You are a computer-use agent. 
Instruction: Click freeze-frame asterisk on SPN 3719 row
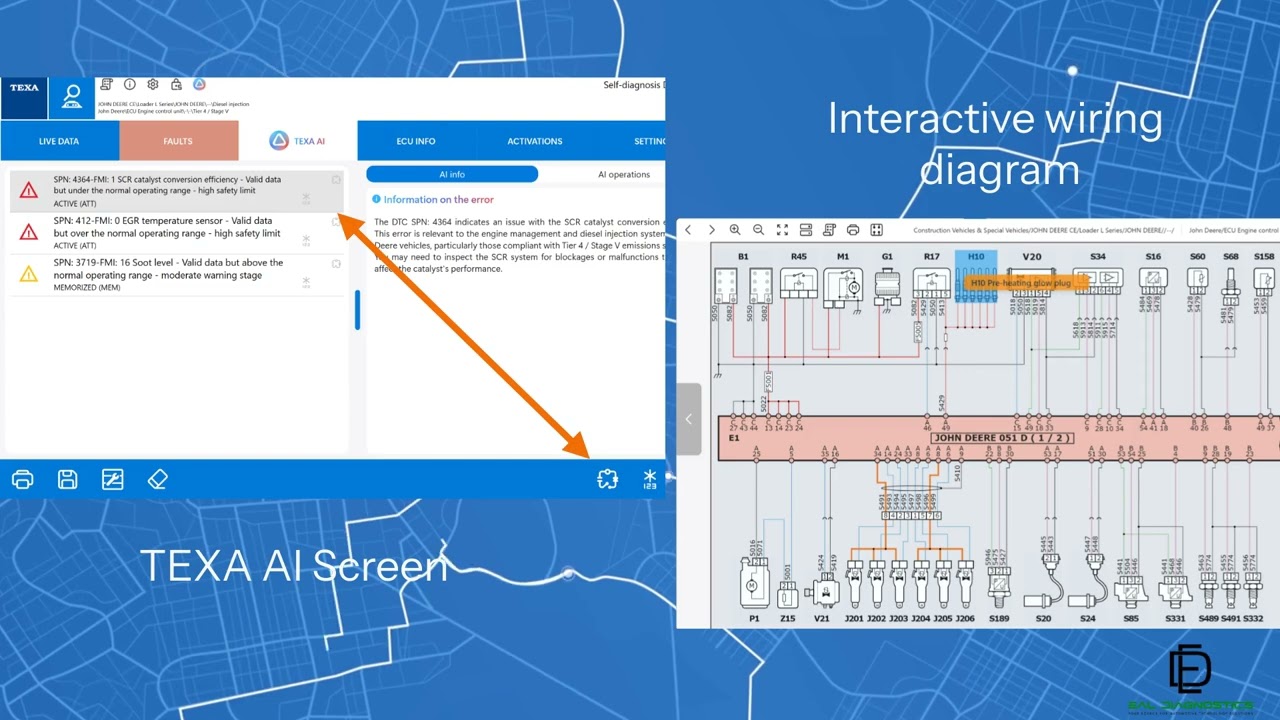point(306,284)
